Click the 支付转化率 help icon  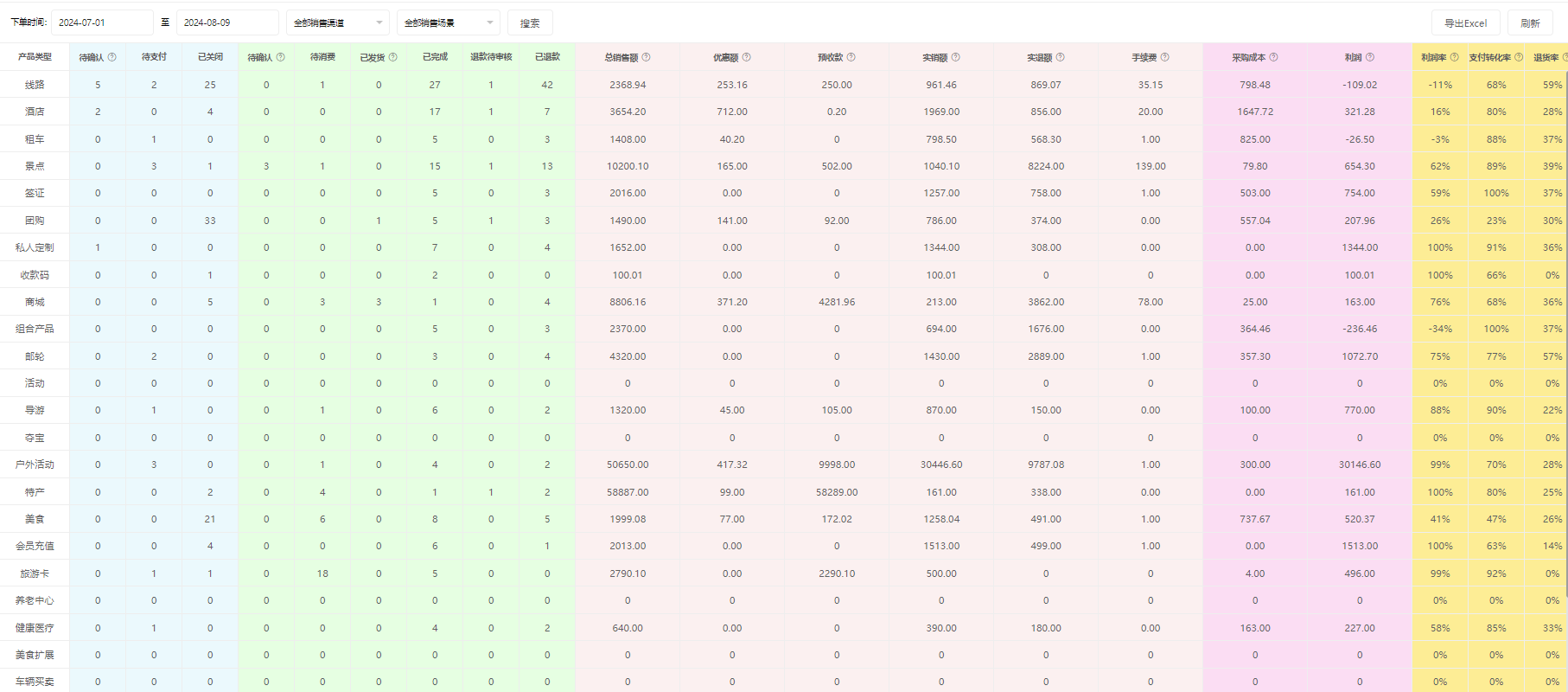(1519, 57)
